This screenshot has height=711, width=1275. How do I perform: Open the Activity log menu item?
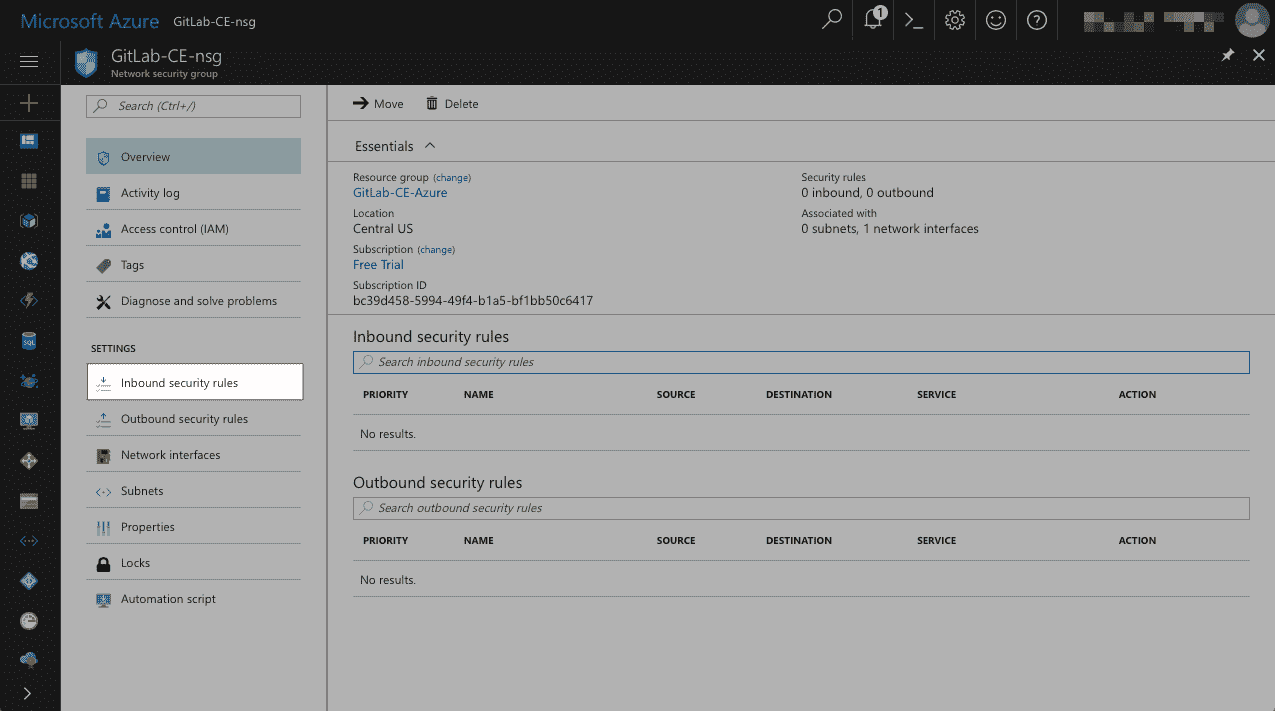coord(152,192)
